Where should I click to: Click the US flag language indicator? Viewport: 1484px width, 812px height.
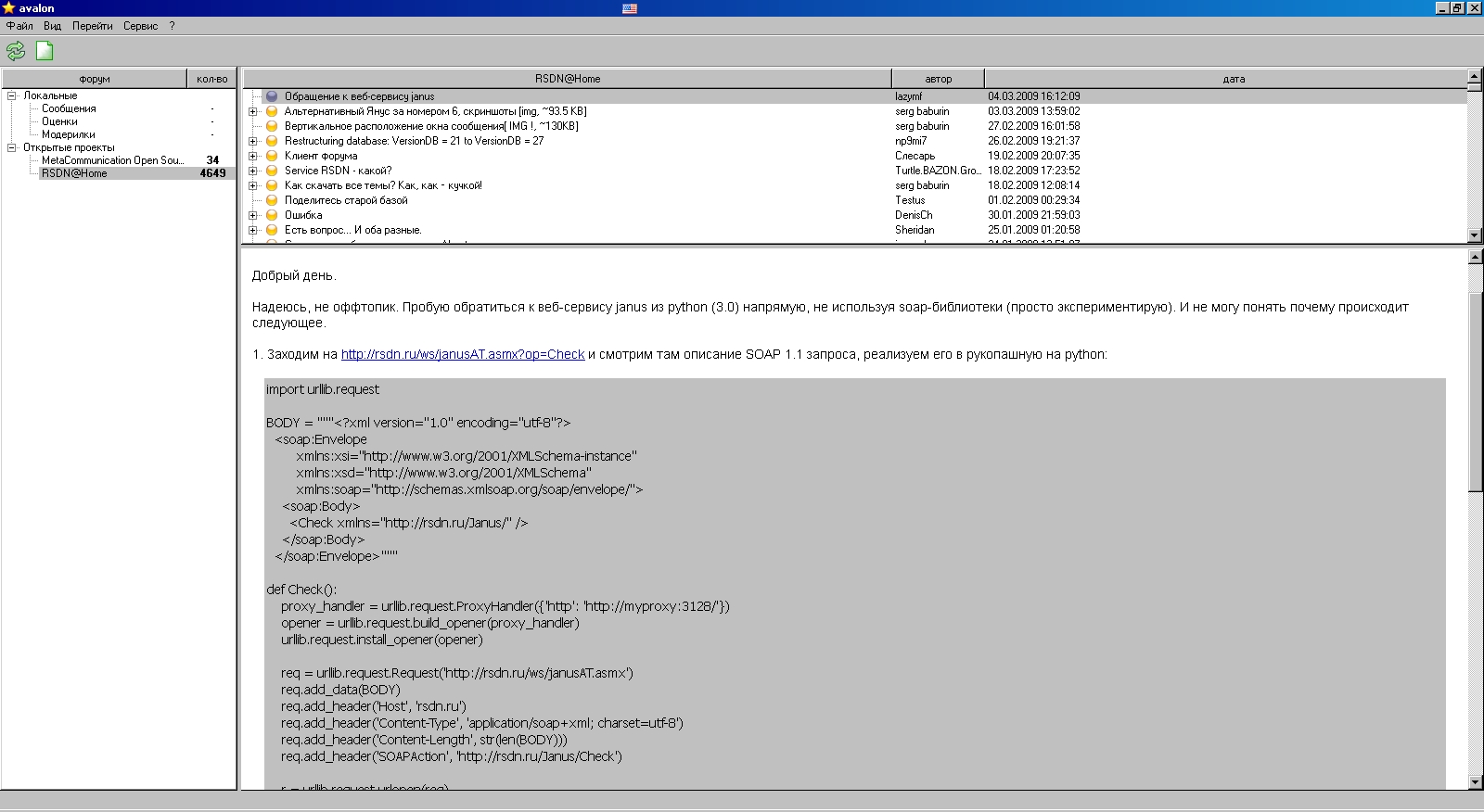click(630, 8)
